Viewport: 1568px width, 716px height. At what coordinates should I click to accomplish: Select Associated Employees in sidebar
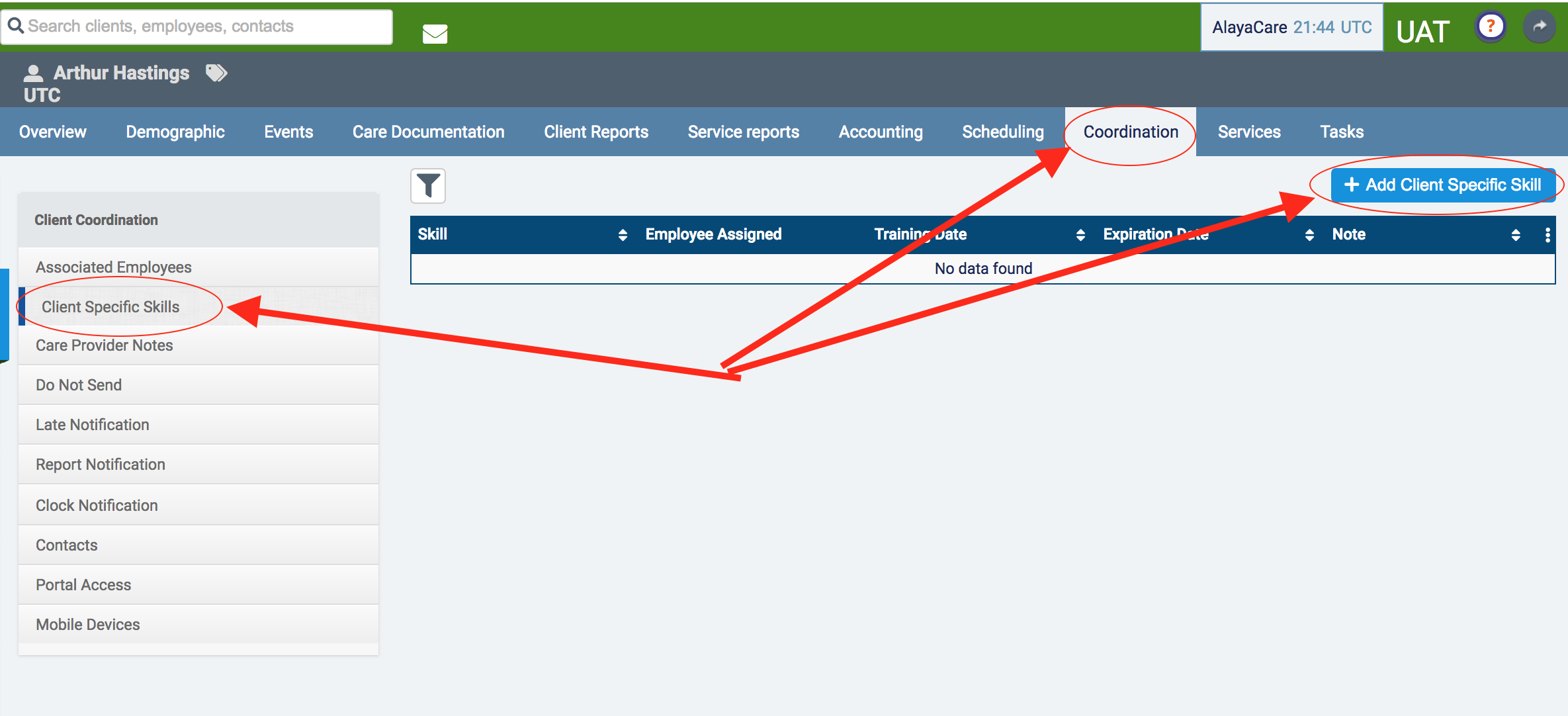[x=114, y=267]
